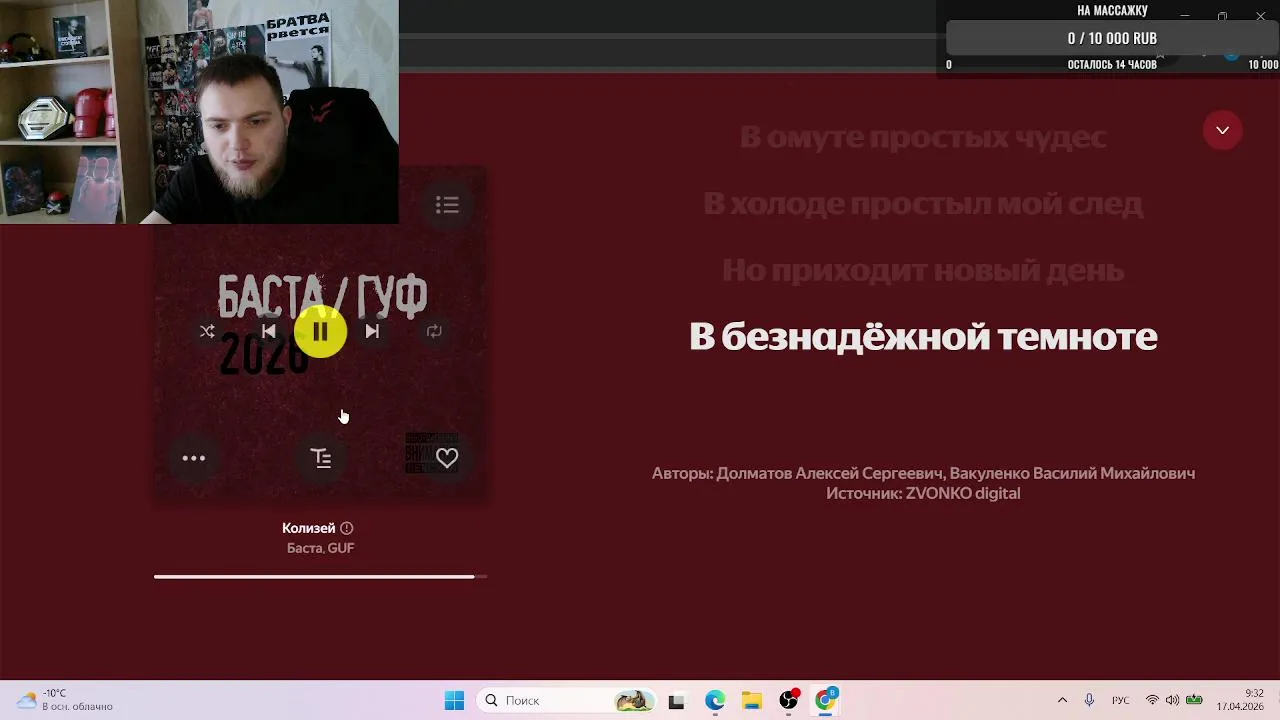This screenshot has height=720, width=1280.
Task: Switch input language РУС
Action: pyautogui.click(x=1121, y=701)
